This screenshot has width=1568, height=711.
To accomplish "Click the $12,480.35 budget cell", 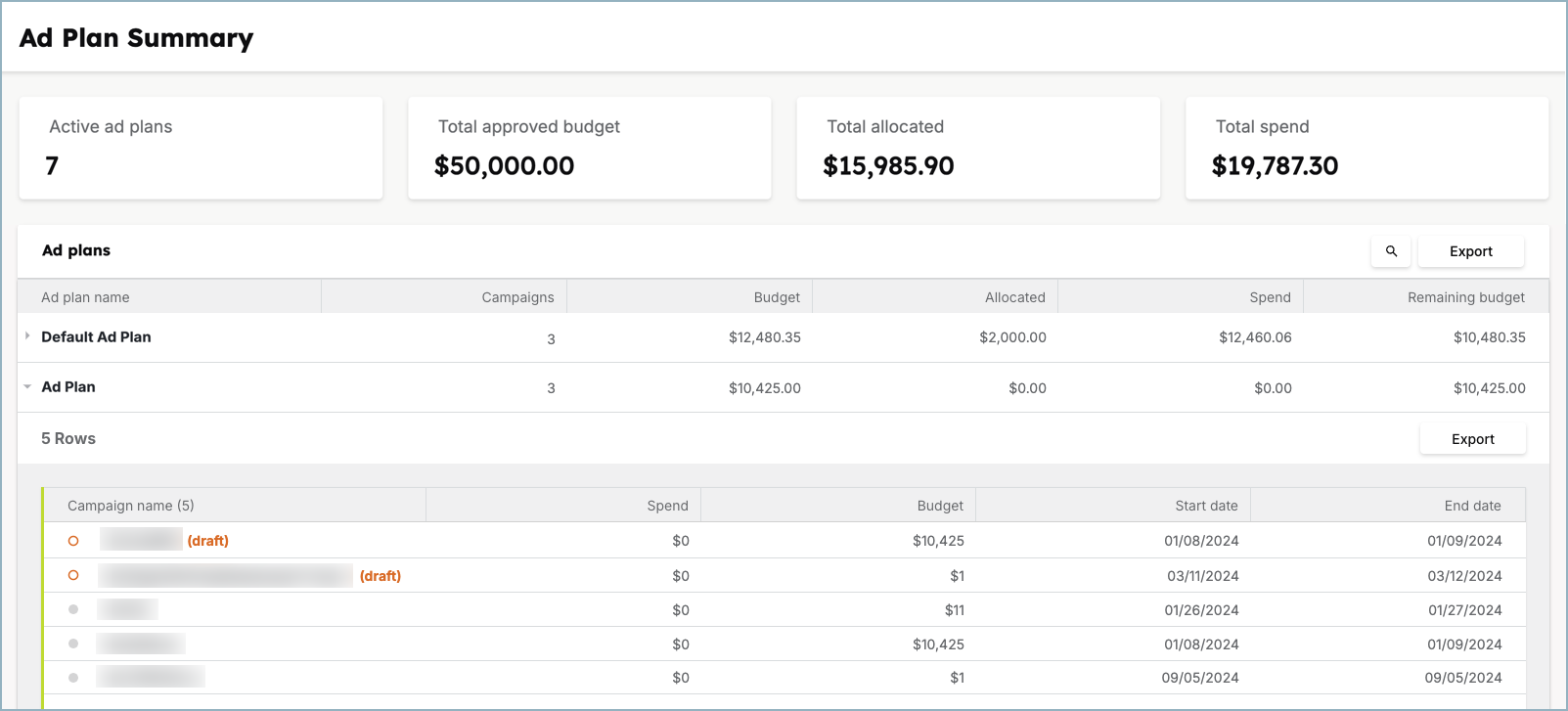I will (x=764, y=337).
